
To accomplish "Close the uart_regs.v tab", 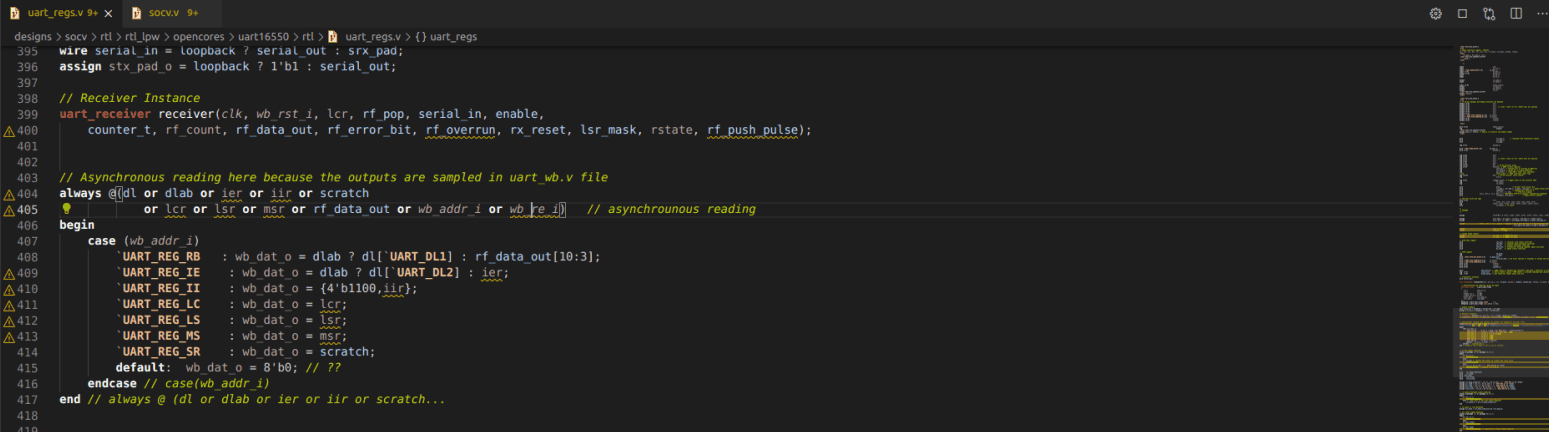I will (x=108, y=14).
